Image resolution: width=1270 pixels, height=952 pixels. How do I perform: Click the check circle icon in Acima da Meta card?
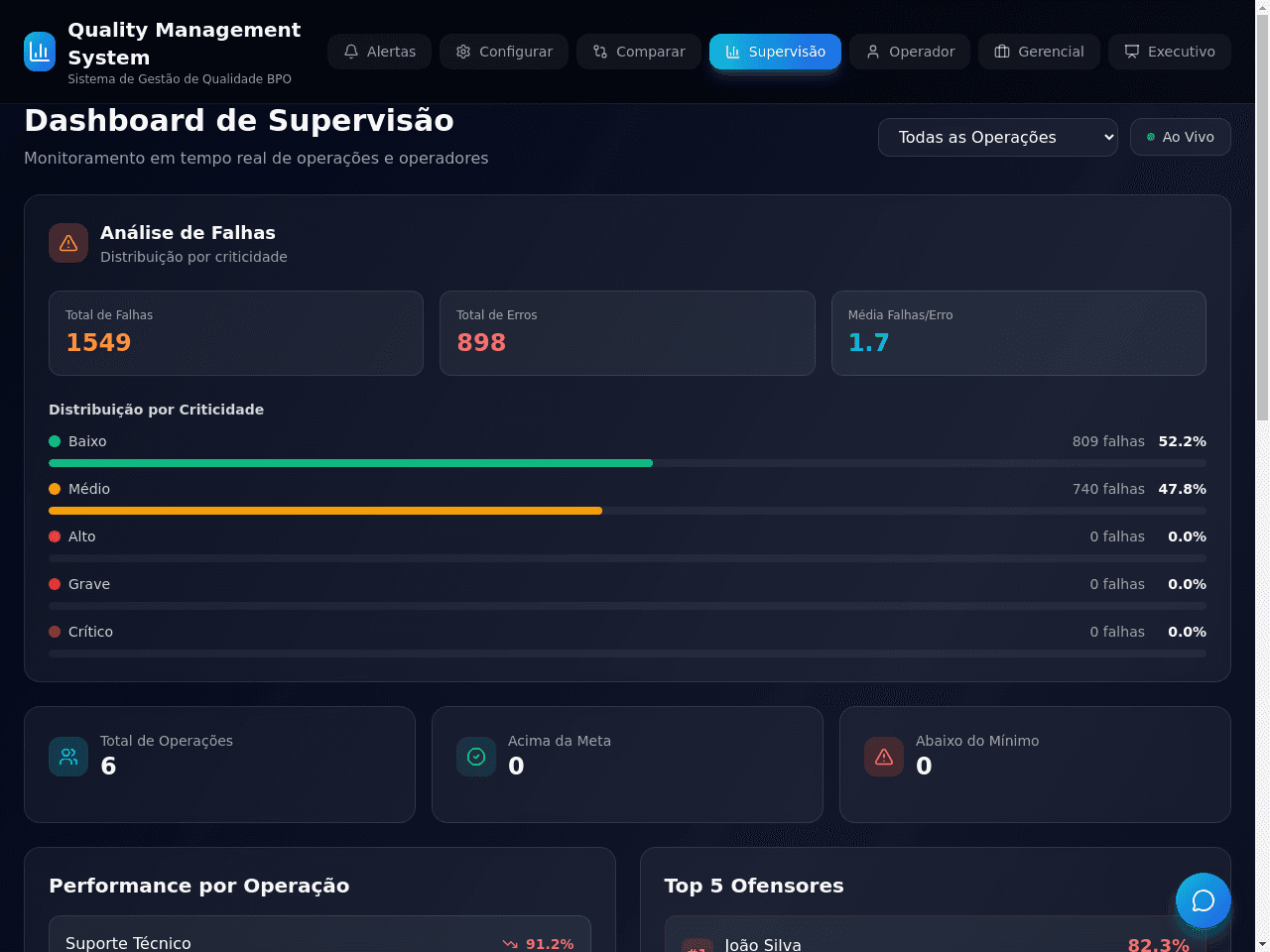coord(476,757)
